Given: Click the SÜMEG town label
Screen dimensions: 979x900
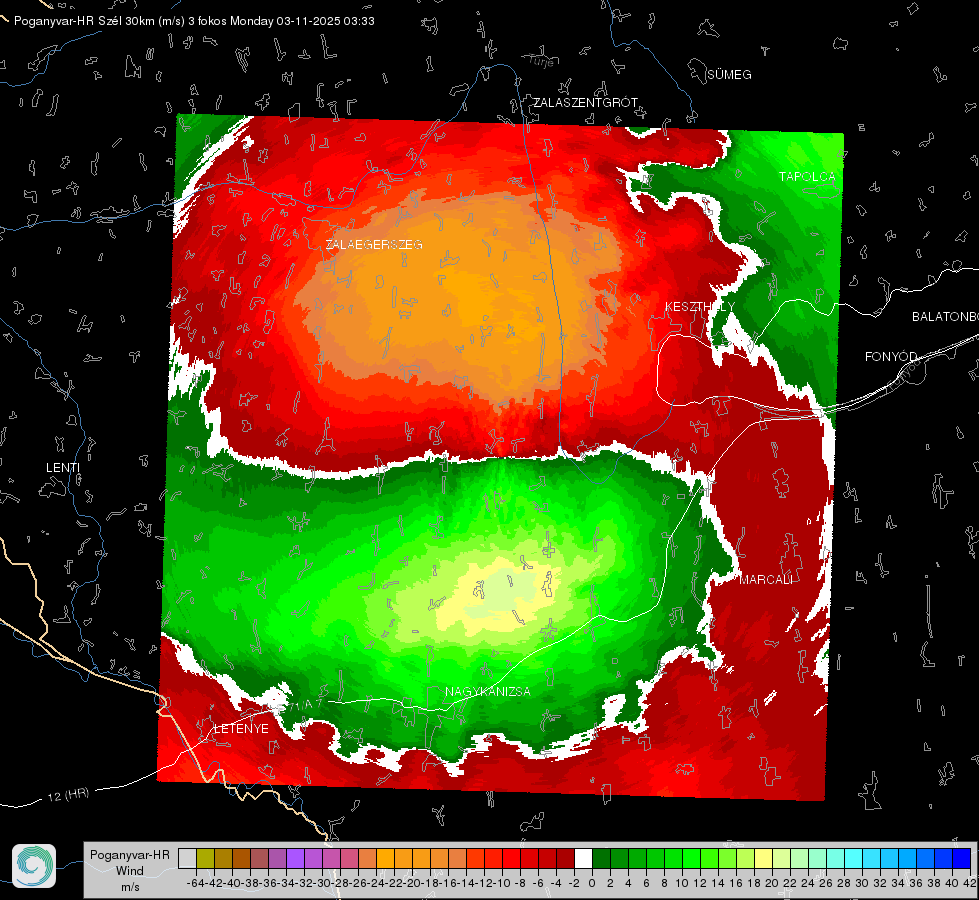Looking at the screenshot, I should (729, 75).
